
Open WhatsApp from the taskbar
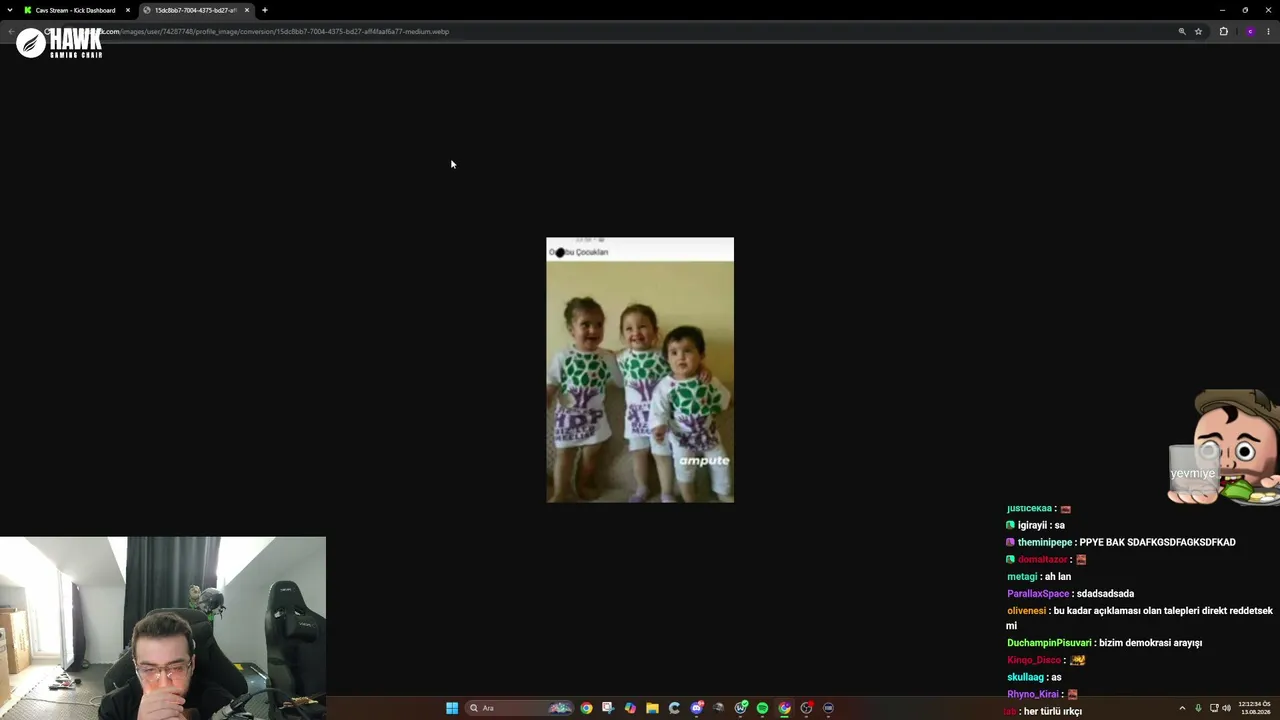point(740,708)
